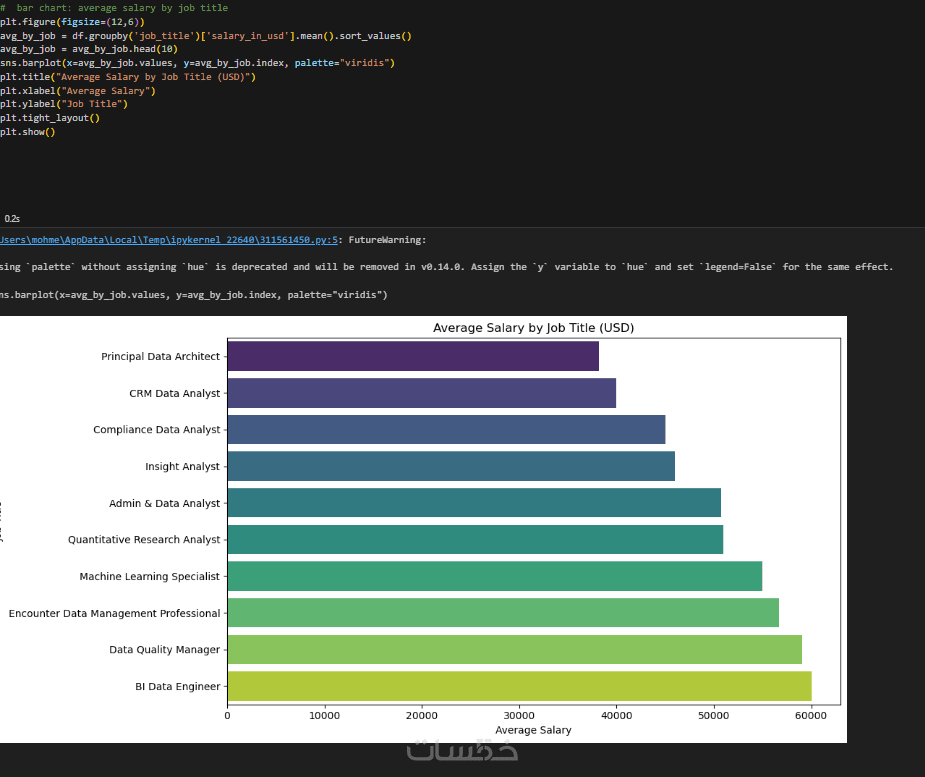The height and width of the screenshot is (777, 925).
Task: Place cursor on the plt.show() line
Action: 27,132
